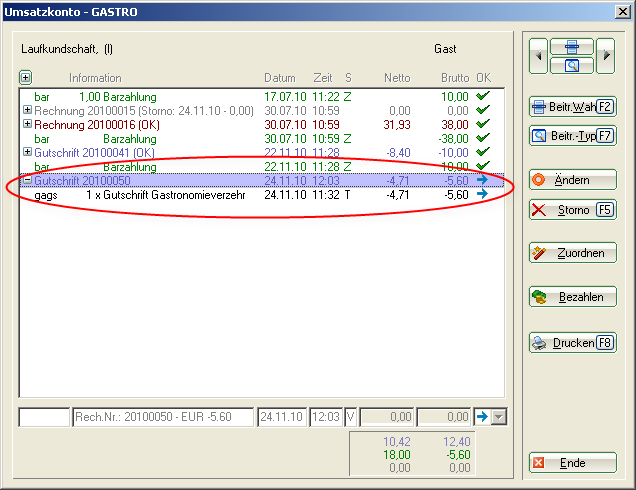Click the Brutto amount field showing 0,00

point(444,417)
